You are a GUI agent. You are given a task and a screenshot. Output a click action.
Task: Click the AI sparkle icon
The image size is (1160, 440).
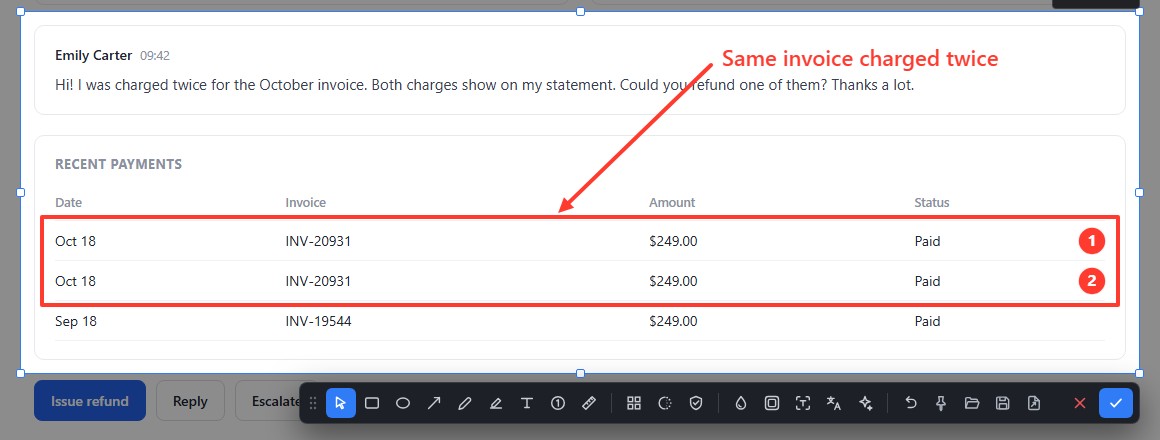pos(865,403)
